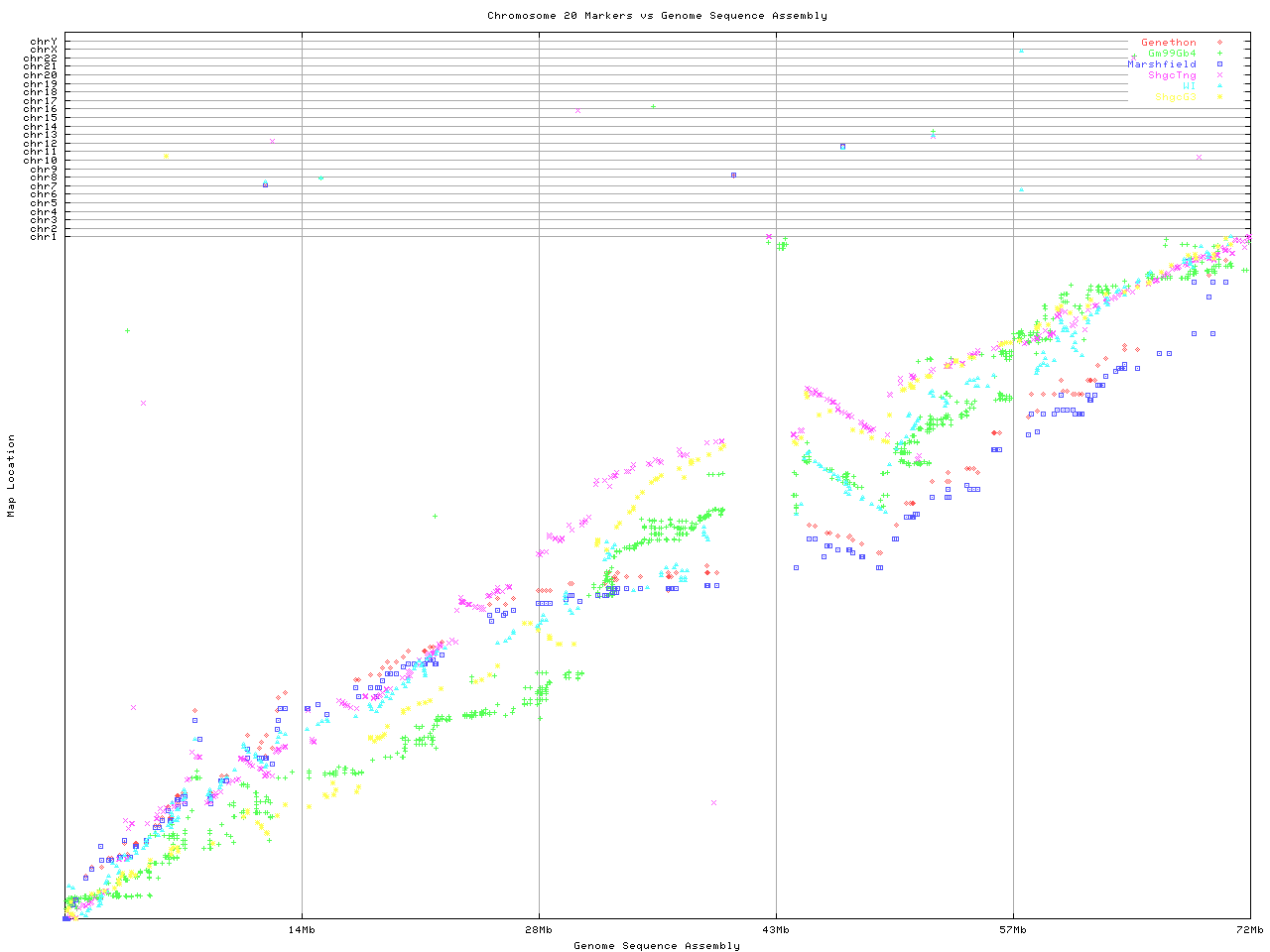Click the chrY row label
Image resolution: width=1270 pixels, height=952 pixels.
(44, 42)
